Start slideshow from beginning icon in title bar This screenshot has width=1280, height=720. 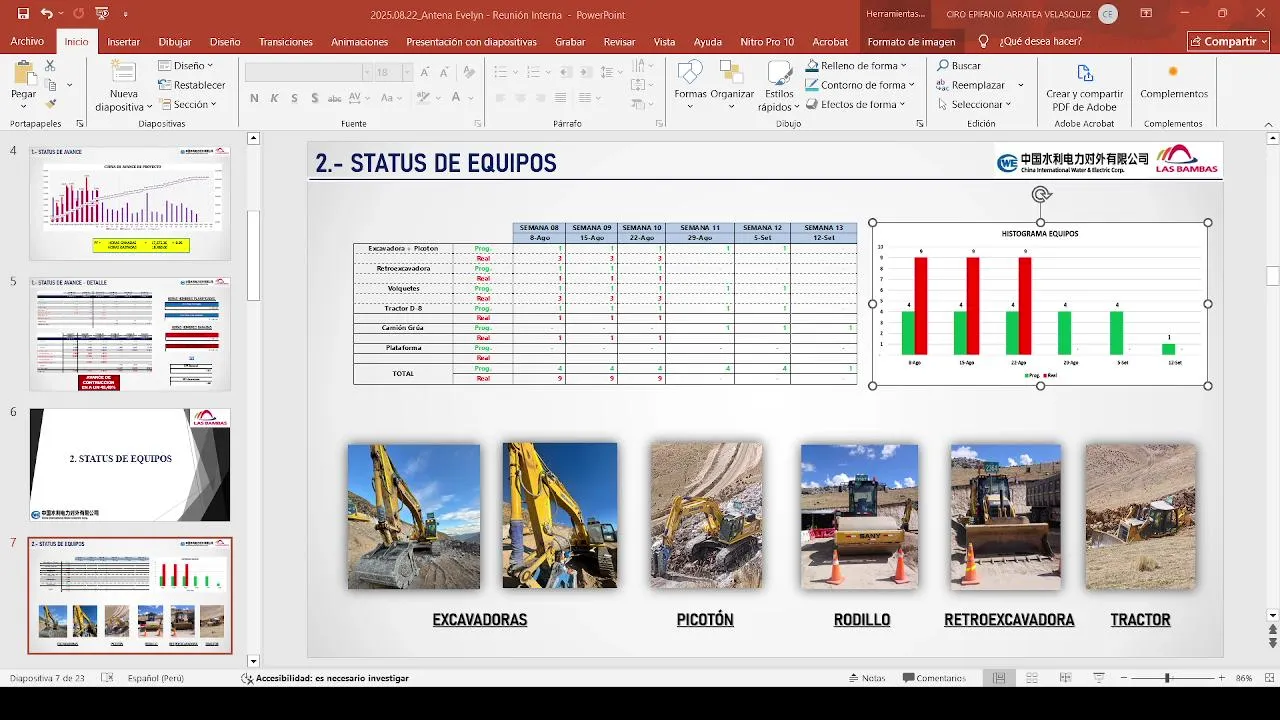pos(101,14)
